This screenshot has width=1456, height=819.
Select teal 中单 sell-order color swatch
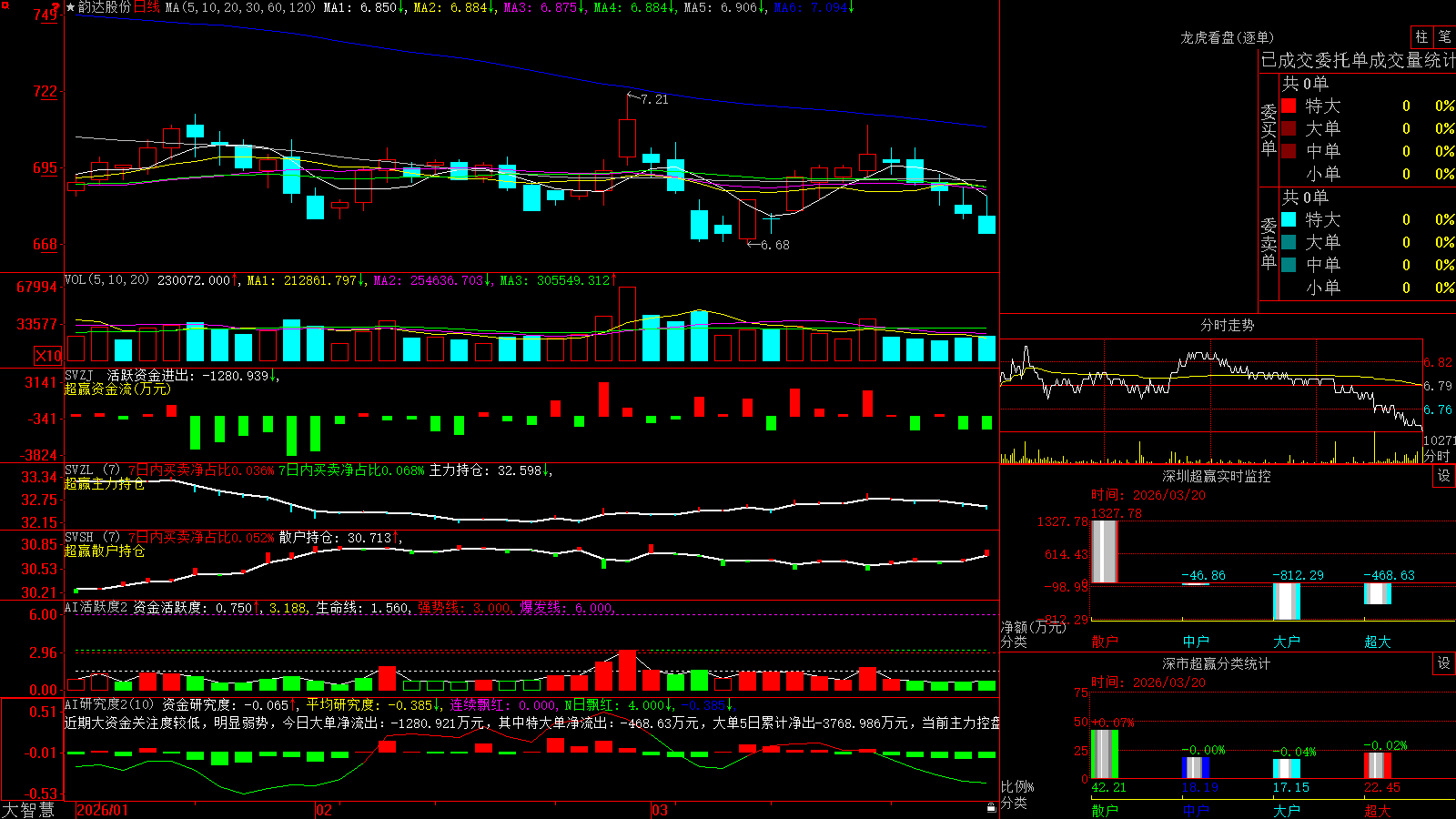(1289, 265)
